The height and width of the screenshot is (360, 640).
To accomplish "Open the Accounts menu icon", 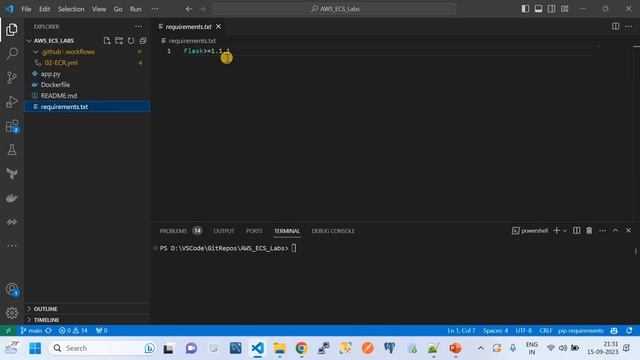I will pos(12,289).
